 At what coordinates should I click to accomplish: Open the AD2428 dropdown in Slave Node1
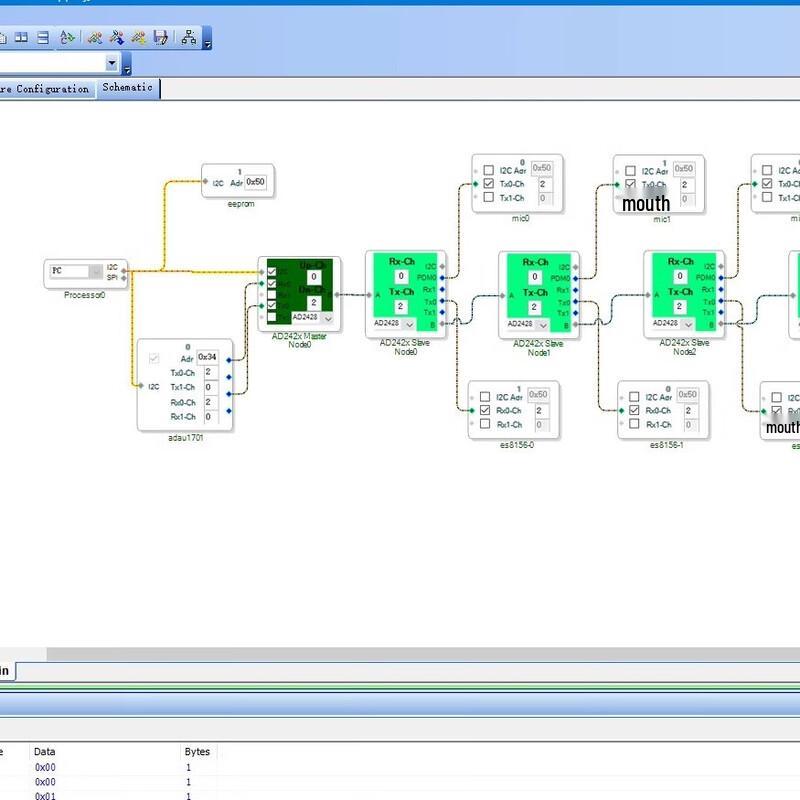click(543, 324)
